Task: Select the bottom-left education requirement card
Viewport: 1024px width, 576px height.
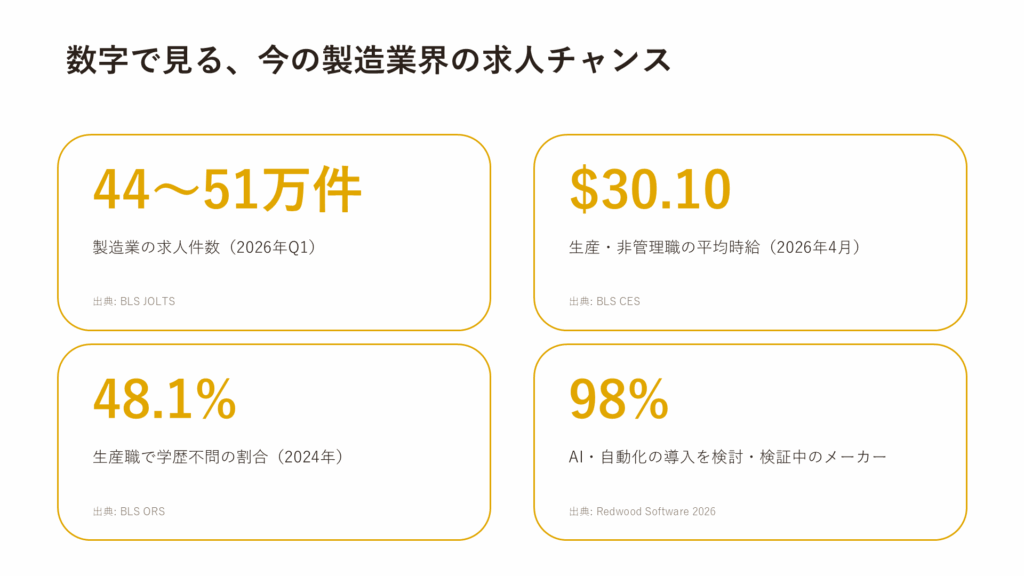Action: tap(274, 442)
